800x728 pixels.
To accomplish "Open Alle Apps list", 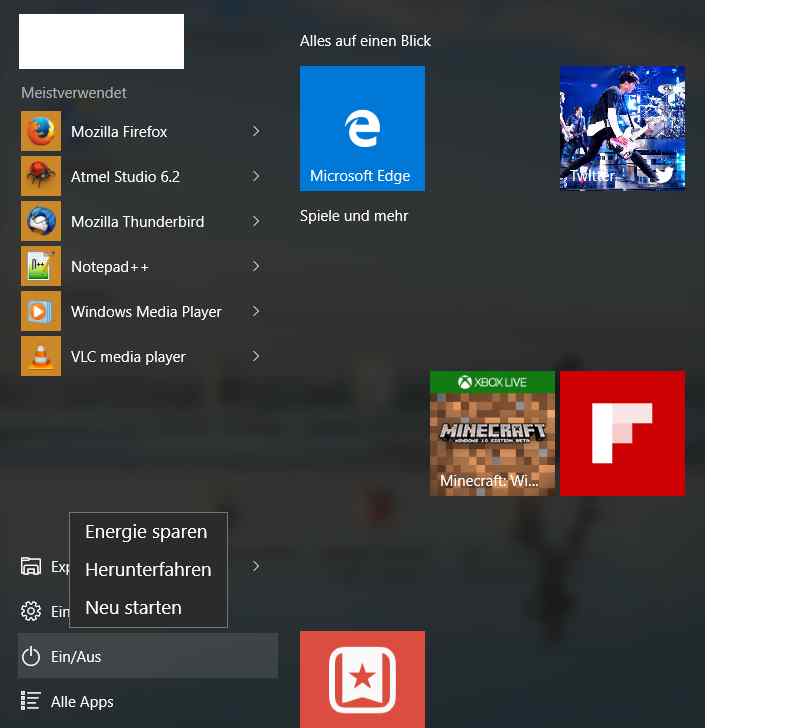I will [82, 702].
